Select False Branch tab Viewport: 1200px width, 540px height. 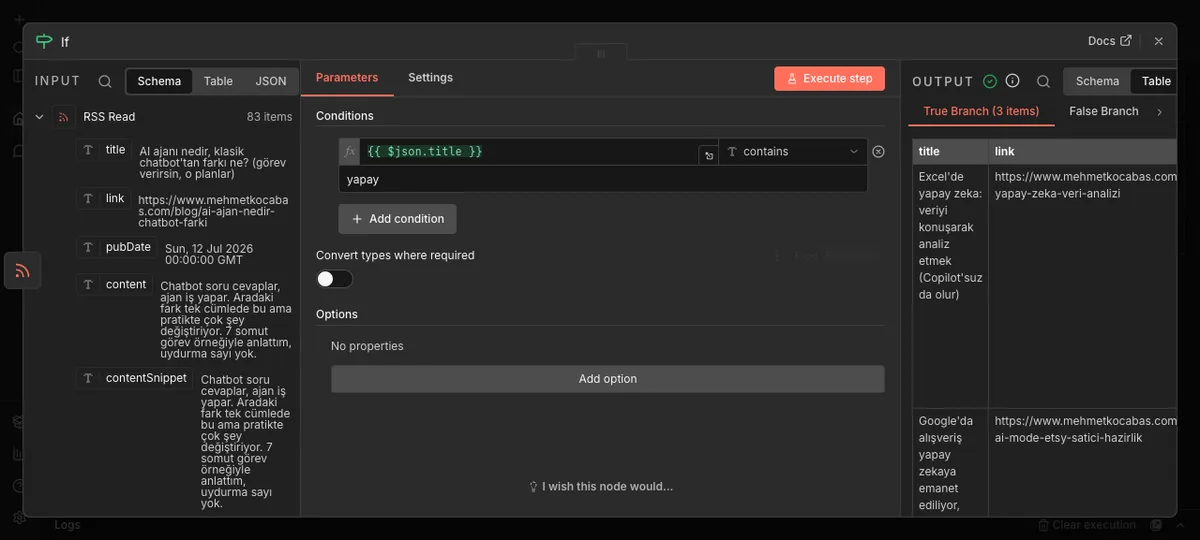(1104, 111)
